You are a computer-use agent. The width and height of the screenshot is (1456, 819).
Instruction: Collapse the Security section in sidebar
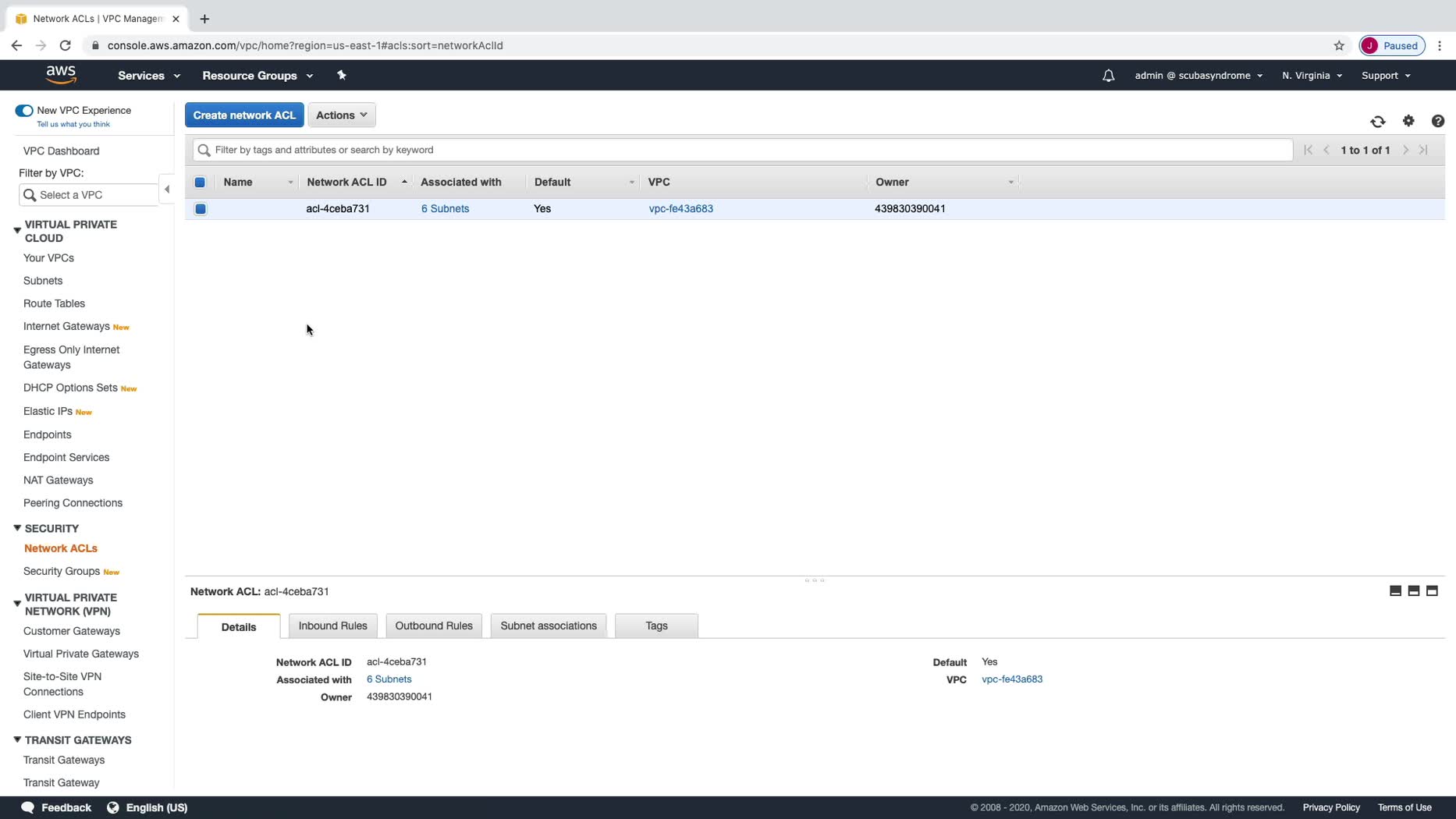17,528
